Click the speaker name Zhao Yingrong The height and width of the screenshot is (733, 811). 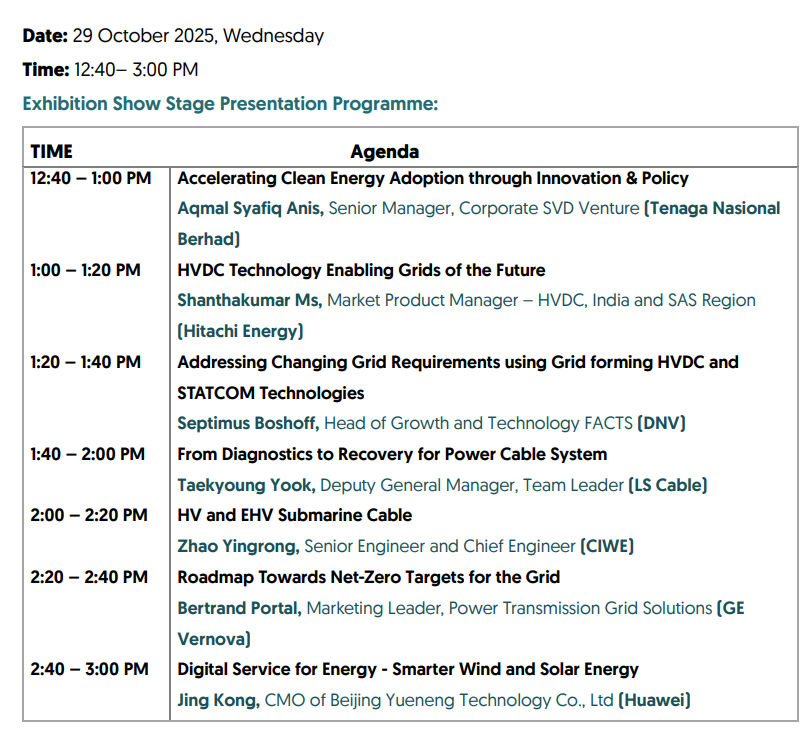(238, 546)
